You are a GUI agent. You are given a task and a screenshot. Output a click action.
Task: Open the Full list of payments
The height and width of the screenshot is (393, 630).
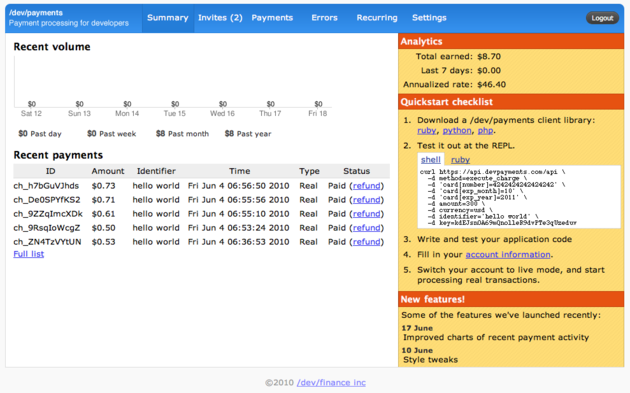pos(29,254)
